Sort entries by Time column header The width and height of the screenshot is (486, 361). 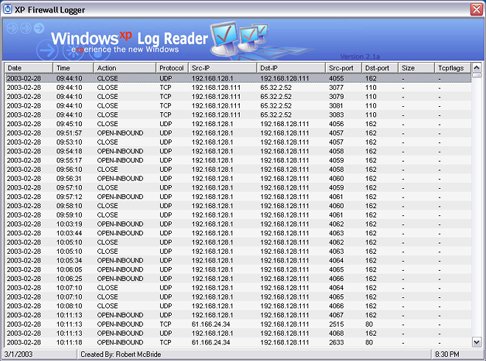point(73,68)
